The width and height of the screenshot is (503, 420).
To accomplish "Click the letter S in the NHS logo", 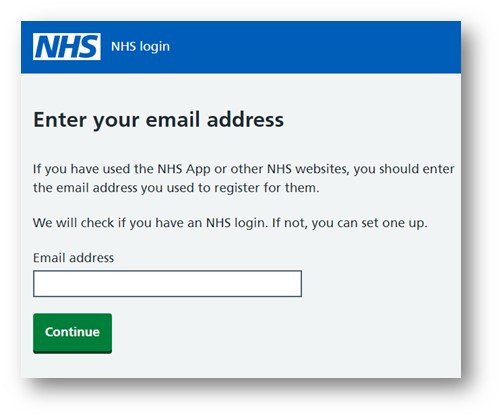I will click(88, 47).
